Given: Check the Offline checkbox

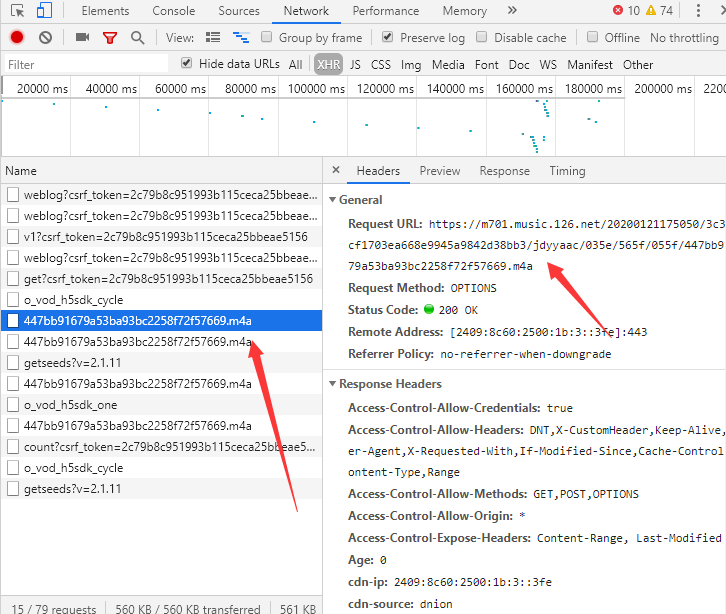Looking at the screenshot, I should coord(592,37).
